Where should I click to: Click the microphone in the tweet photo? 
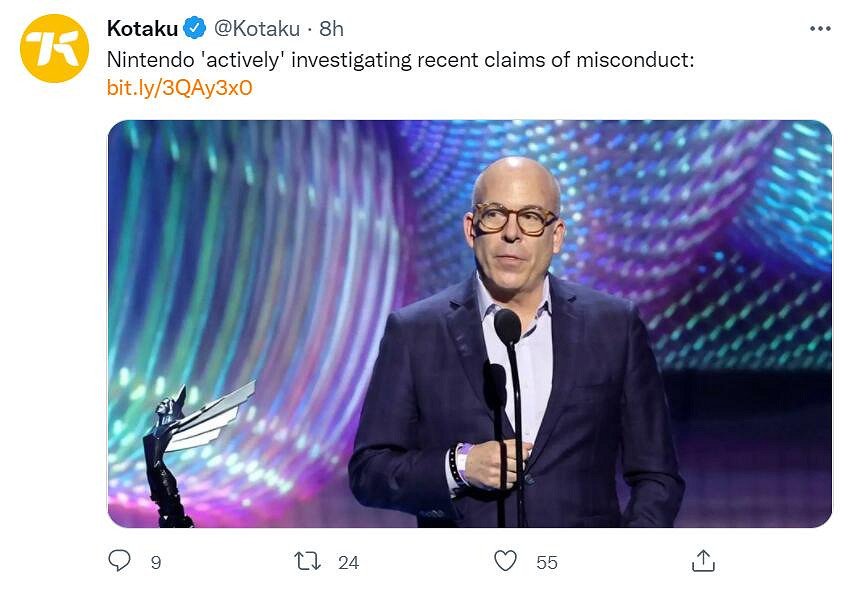tap(508, 330)
